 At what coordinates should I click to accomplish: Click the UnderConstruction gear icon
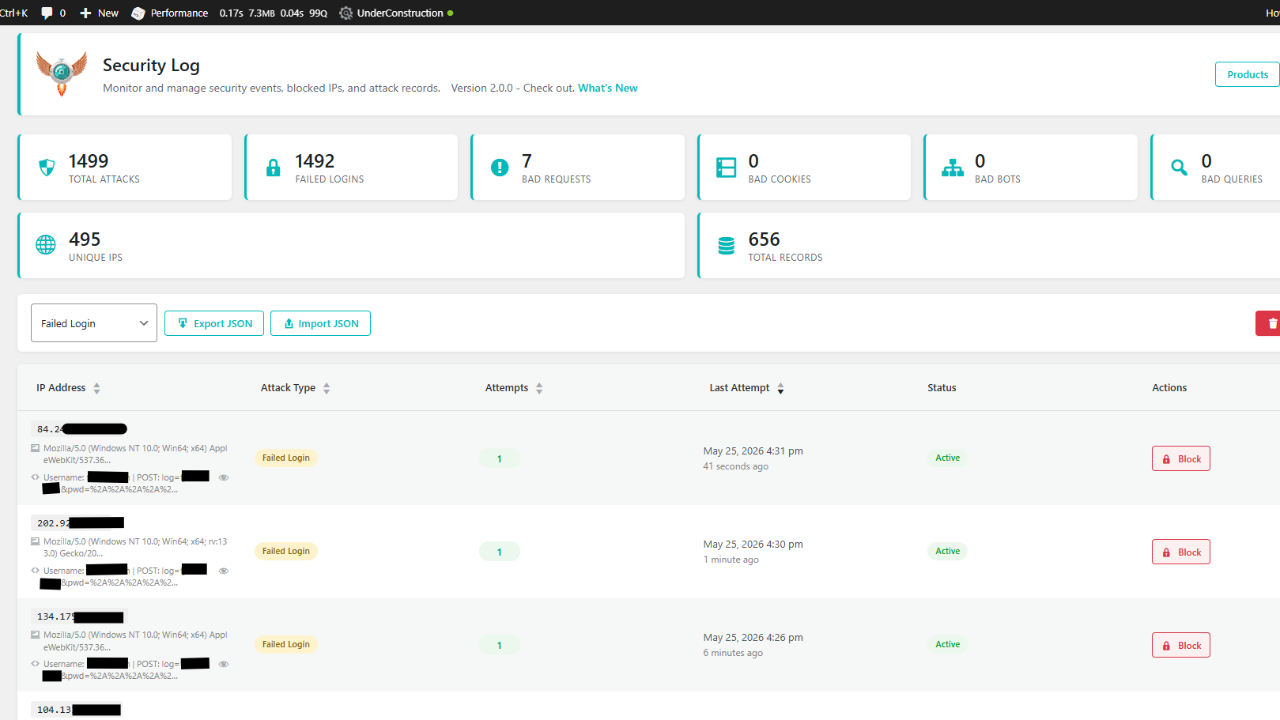pos(346,13)
